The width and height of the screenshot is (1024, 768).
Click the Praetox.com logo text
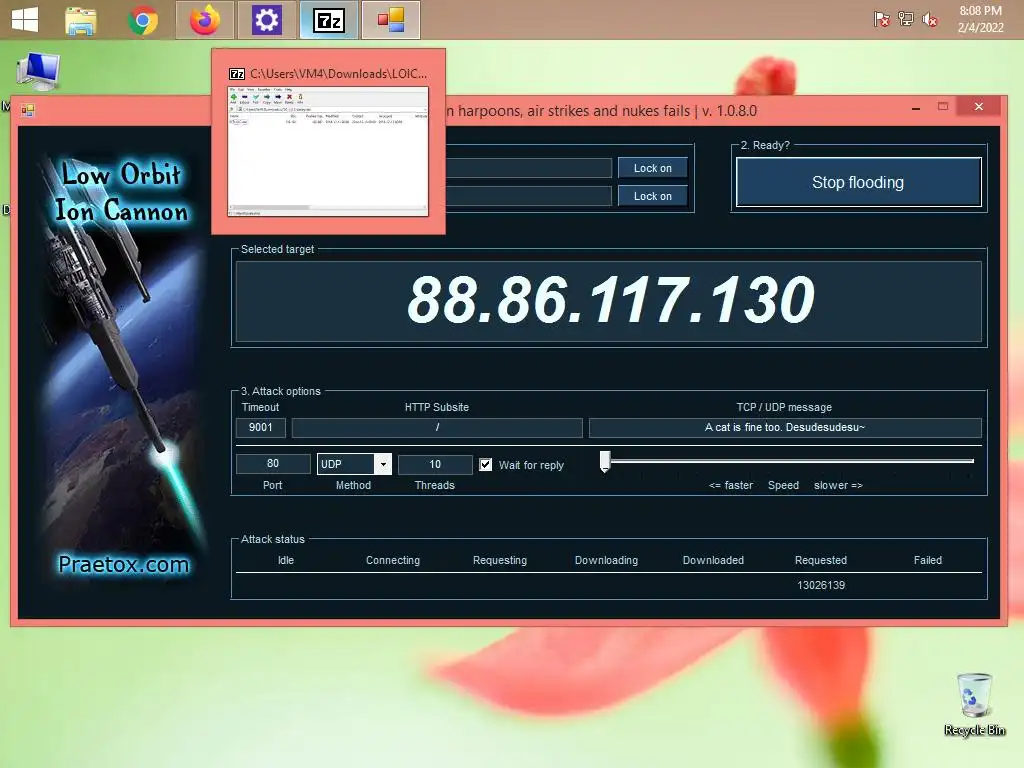coord(123,564)
